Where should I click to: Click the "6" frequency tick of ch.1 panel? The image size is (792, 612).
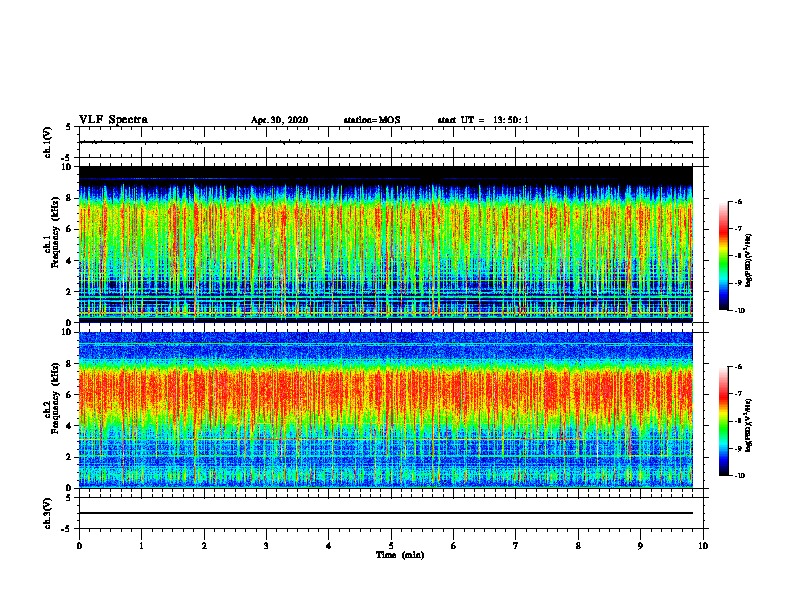click(x=69, y=229)
